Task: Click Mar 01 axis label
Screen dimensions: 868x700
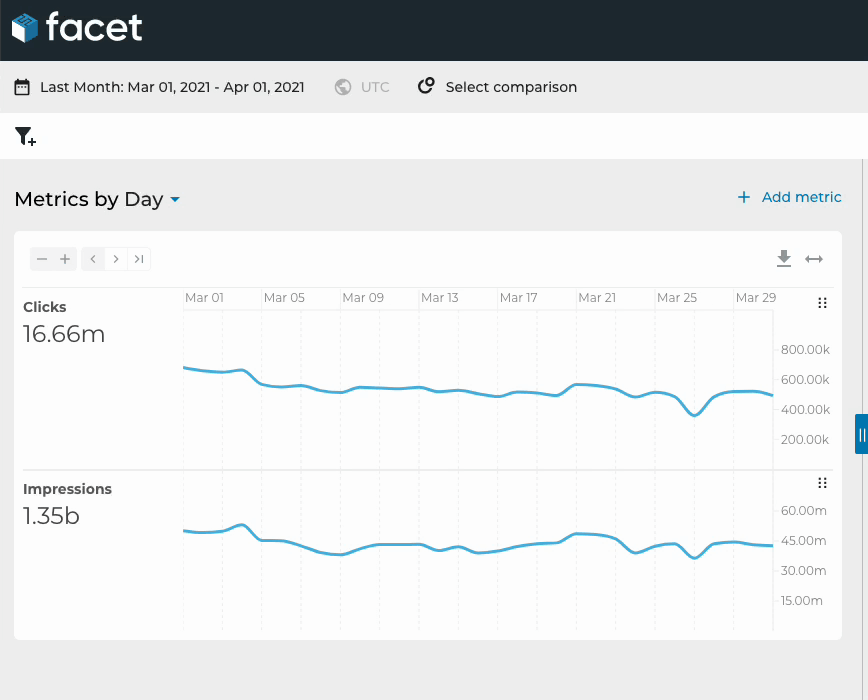Action: click(204, 298)
